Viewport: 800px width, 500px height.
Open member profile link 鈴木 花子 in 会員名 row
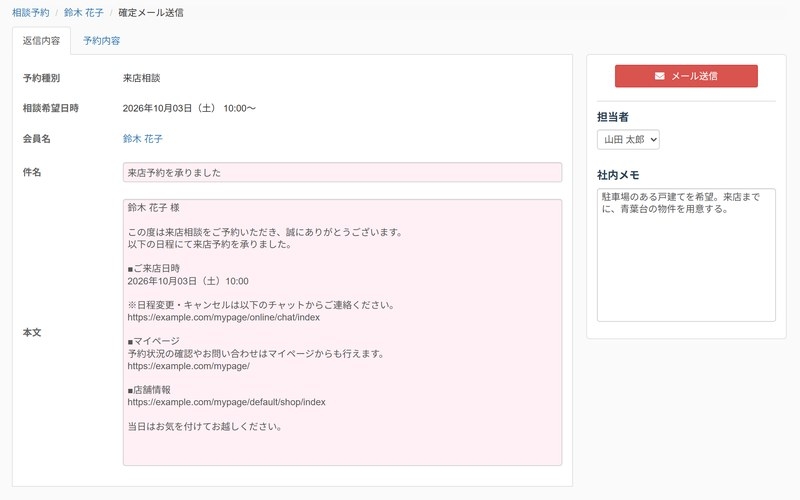pos(143,138)
